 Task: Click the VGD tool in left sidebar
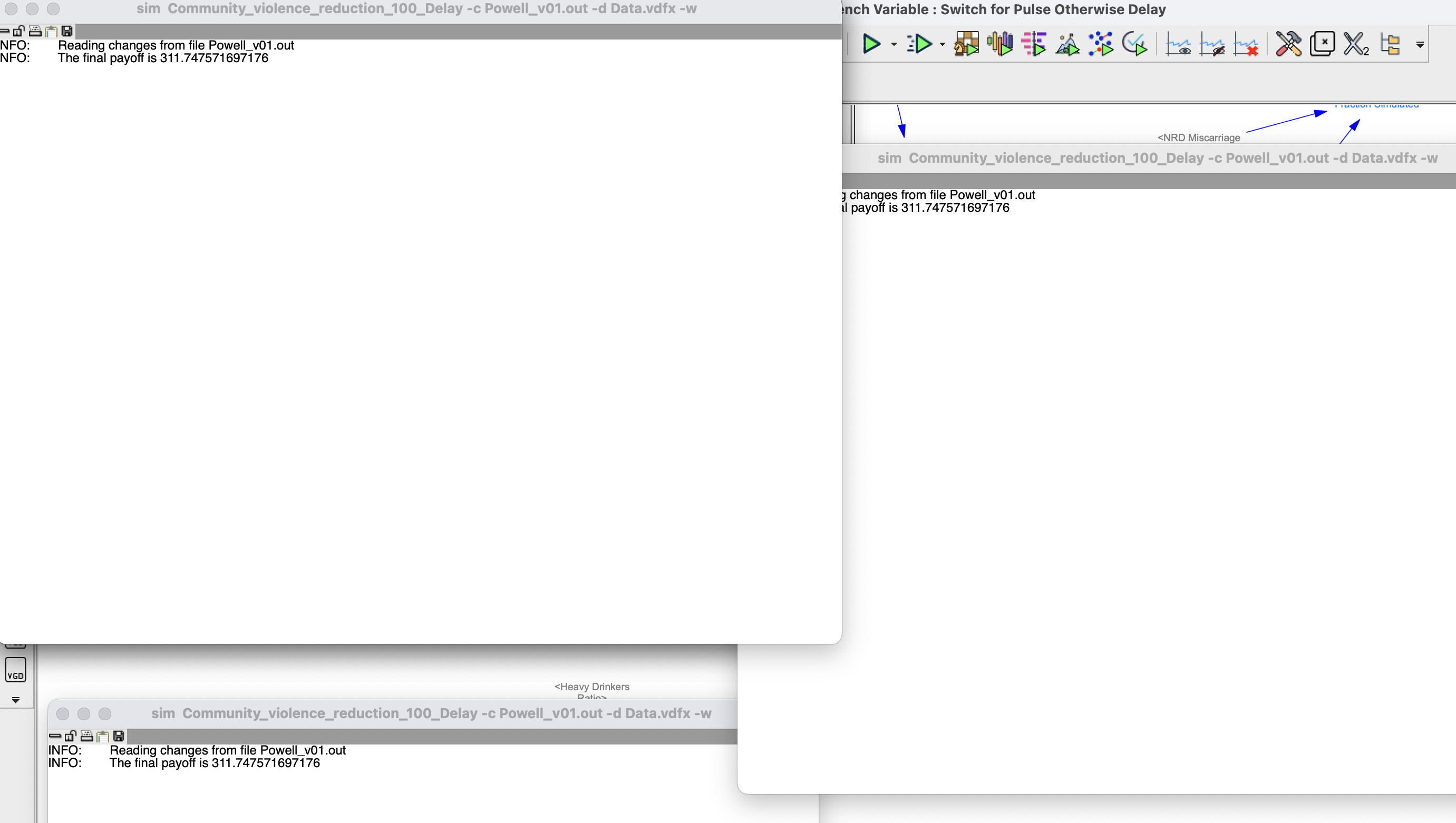tap(15, 670)
